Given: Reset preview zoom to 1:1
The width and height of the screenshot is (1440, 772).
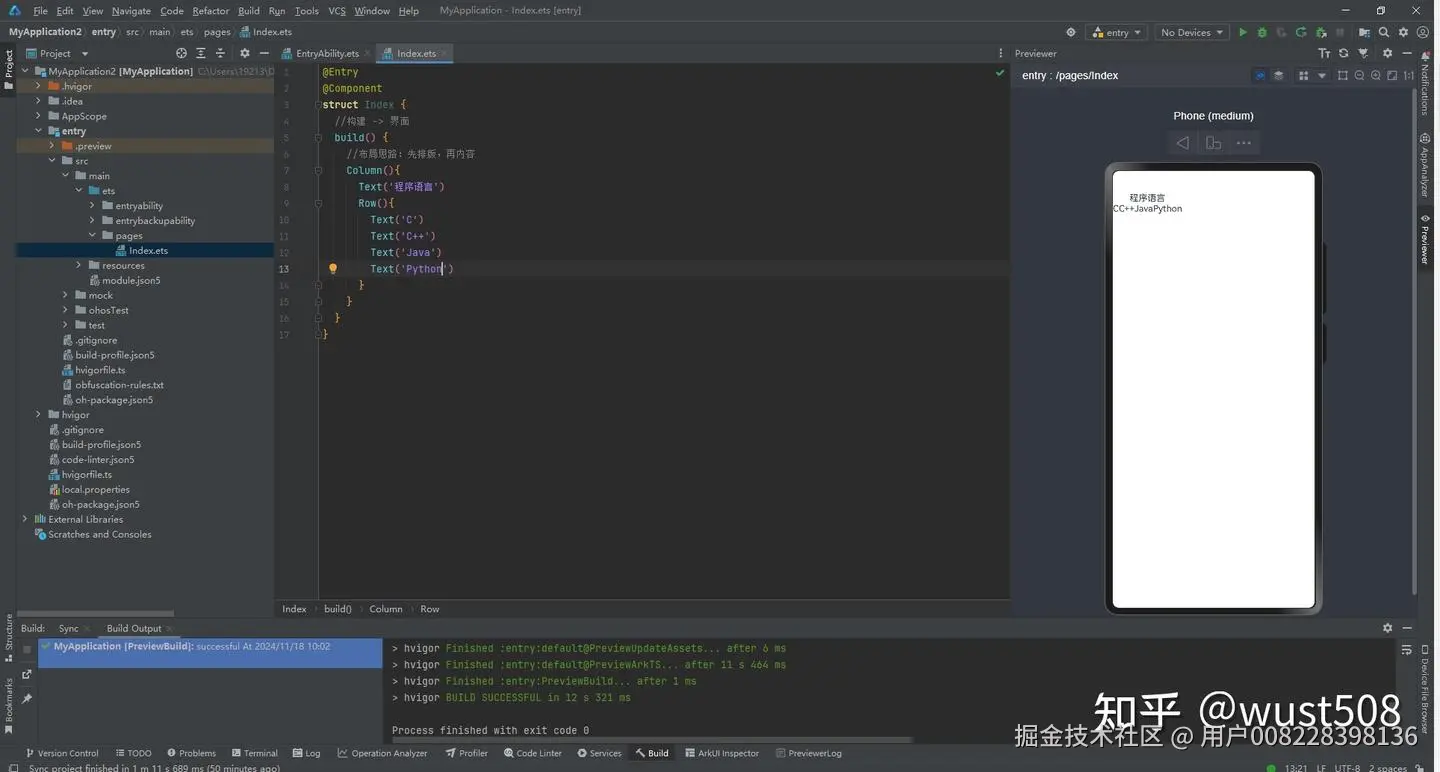Looking at the screenshot, I should 1408,76.
